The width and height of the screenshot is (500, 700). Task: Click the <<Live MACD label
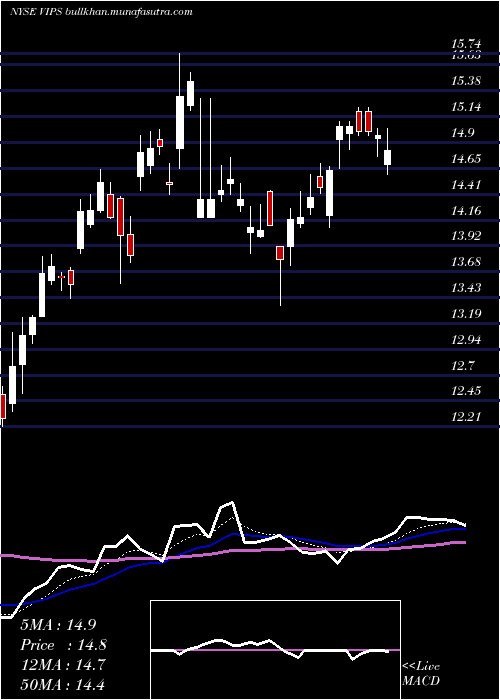coord(421,674)
